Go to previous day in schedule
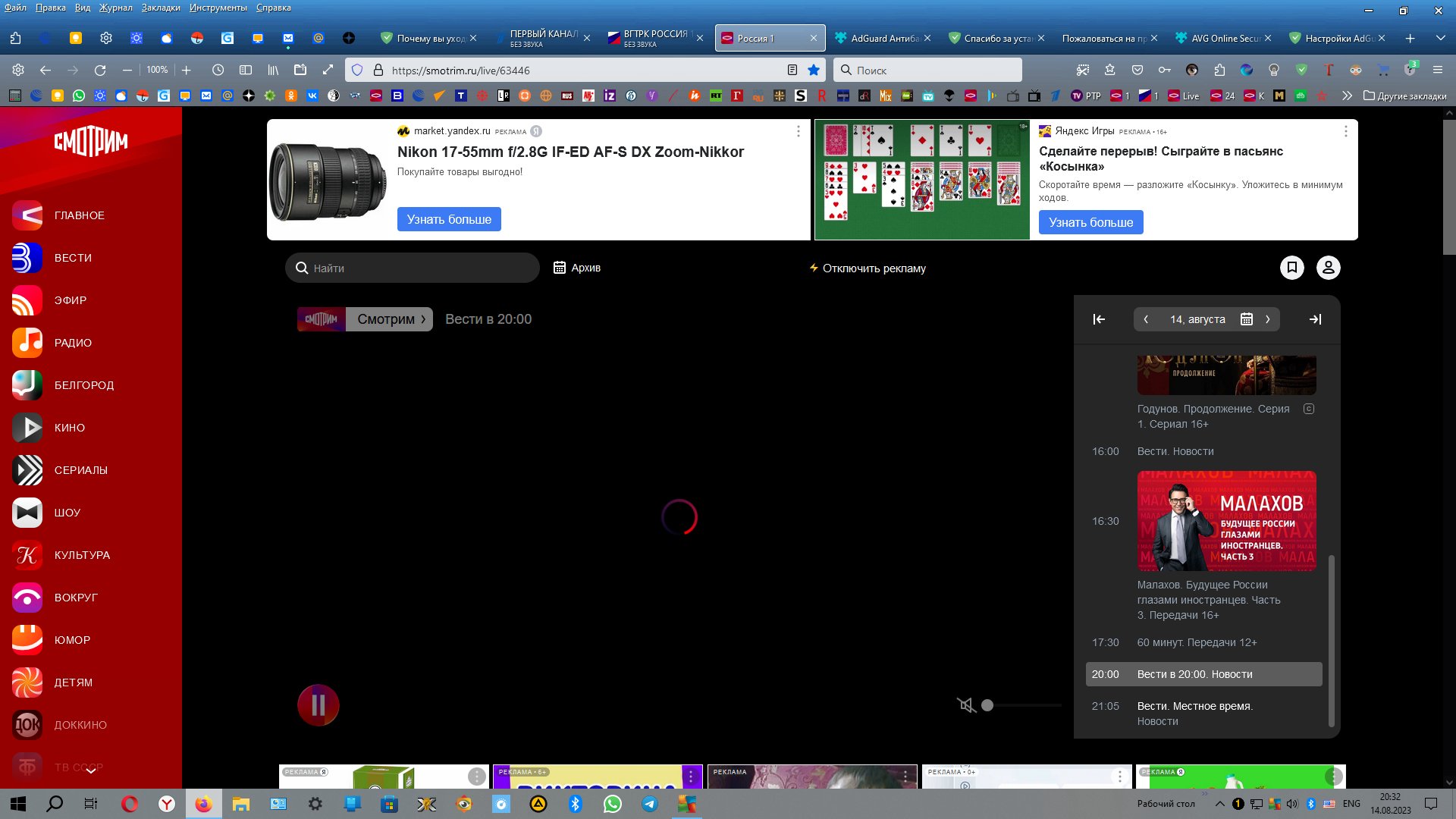1456x819 pixels. coord(1146,319)
